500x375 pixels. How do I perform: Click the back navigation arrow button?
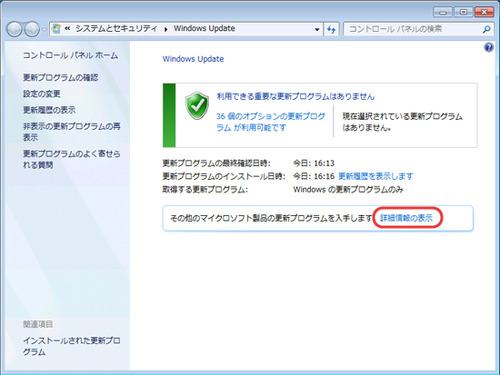15,29
